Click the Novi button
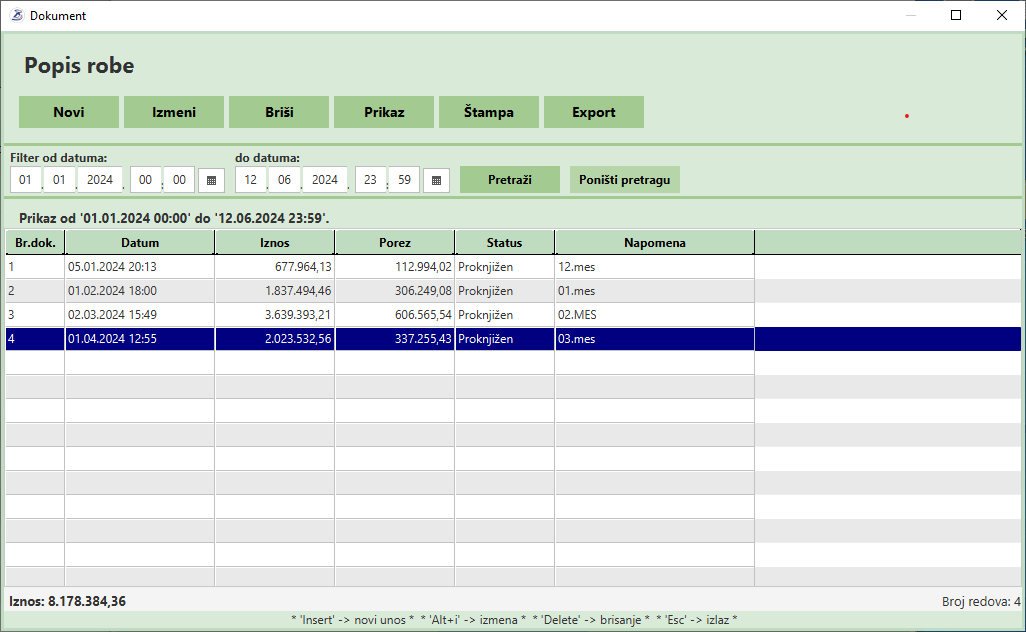Viewport: 1026px width, 632px height. tap(69, 112)
